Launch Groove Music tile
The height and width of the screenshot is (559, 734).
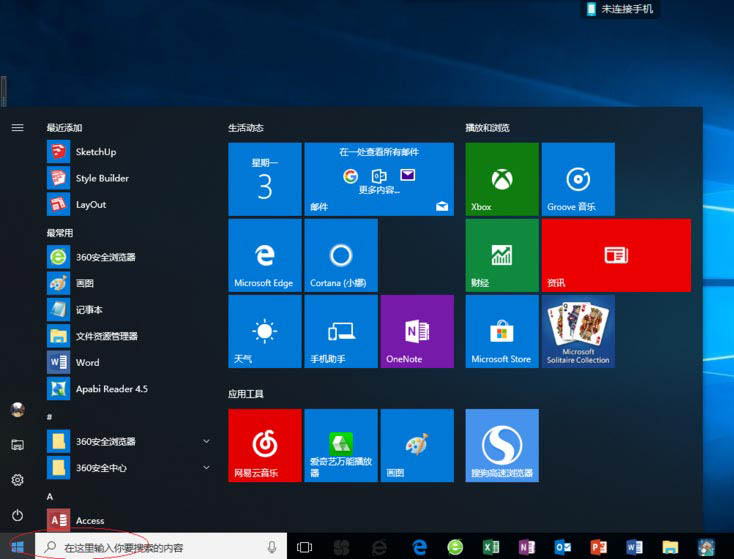coord(578,179)
